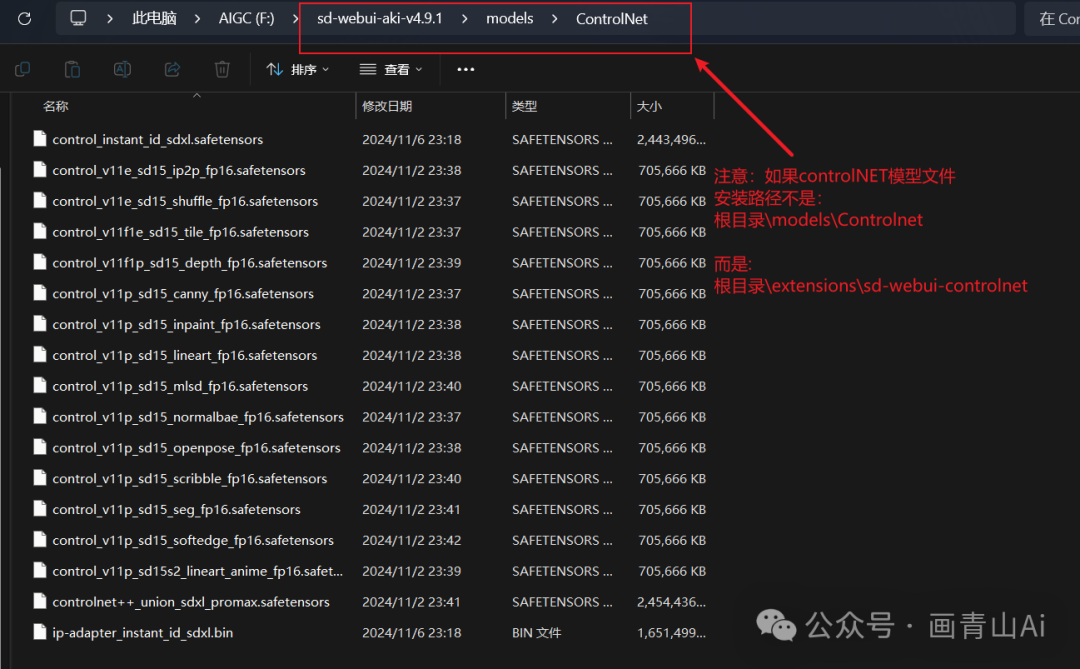The height and width of the screenshot is (669, 1080).
Task: Select control_v11f1p_sd15_depth_fp16.safetensors file
Action: [x=189, y=263]
